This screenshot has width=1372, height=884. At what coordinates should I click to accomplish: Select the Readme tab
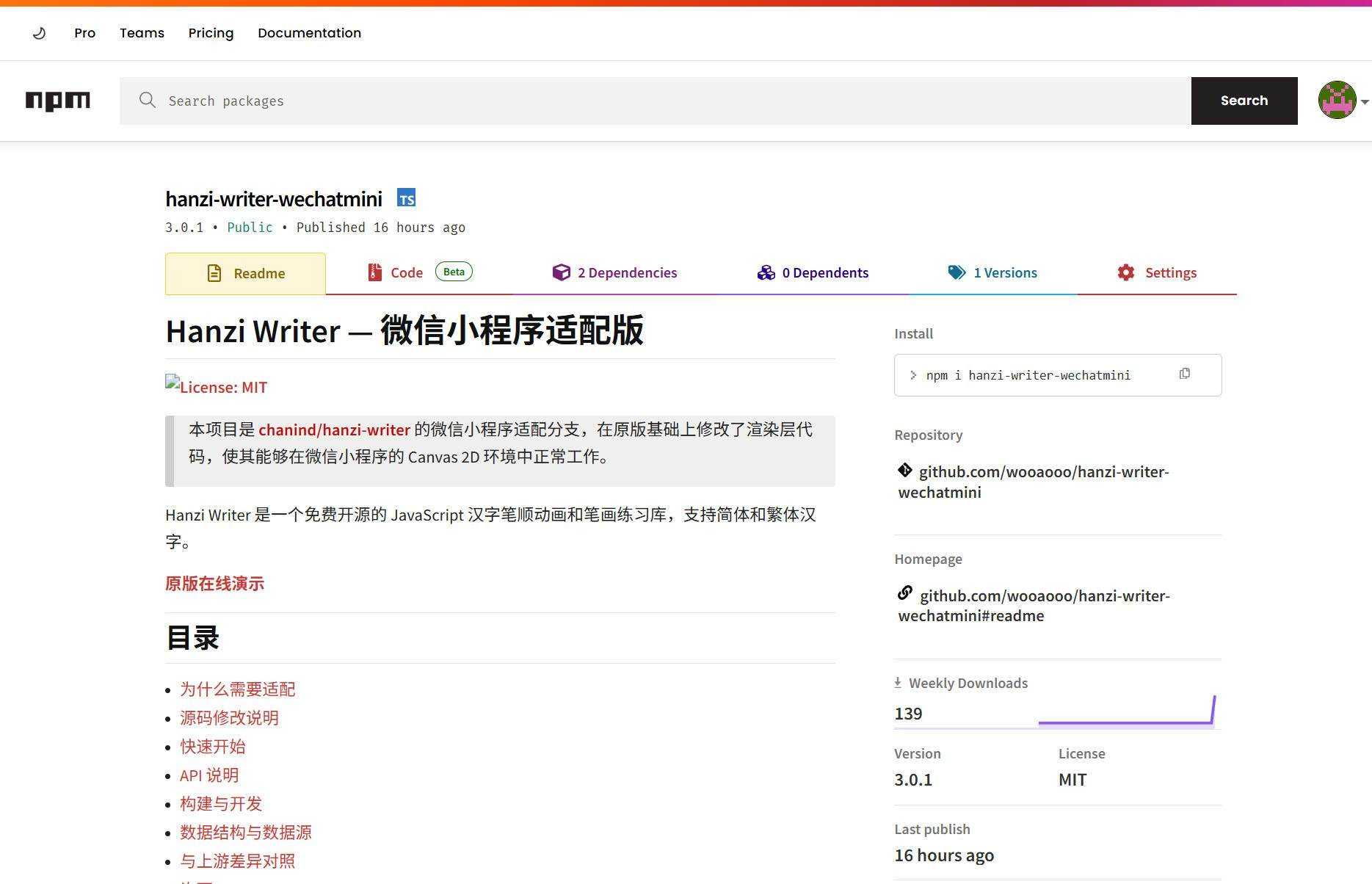[245, 273]
